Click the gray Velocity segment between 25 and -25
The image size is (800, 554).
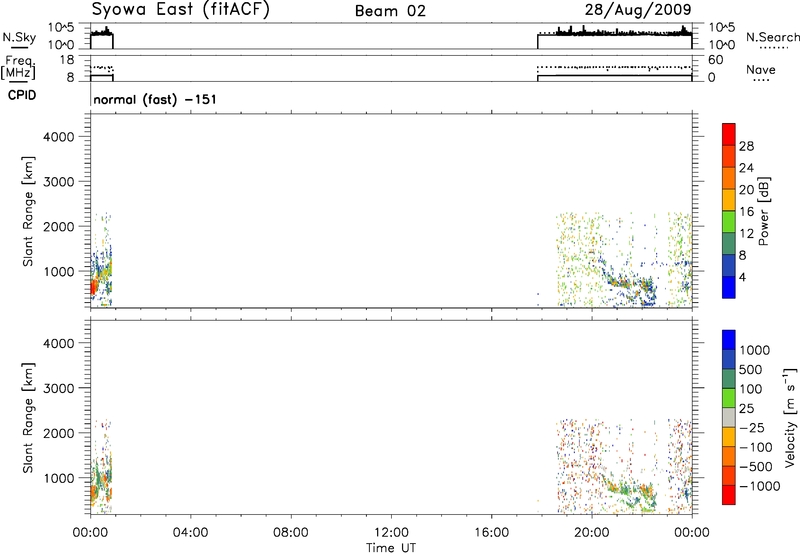coord(729,417)
